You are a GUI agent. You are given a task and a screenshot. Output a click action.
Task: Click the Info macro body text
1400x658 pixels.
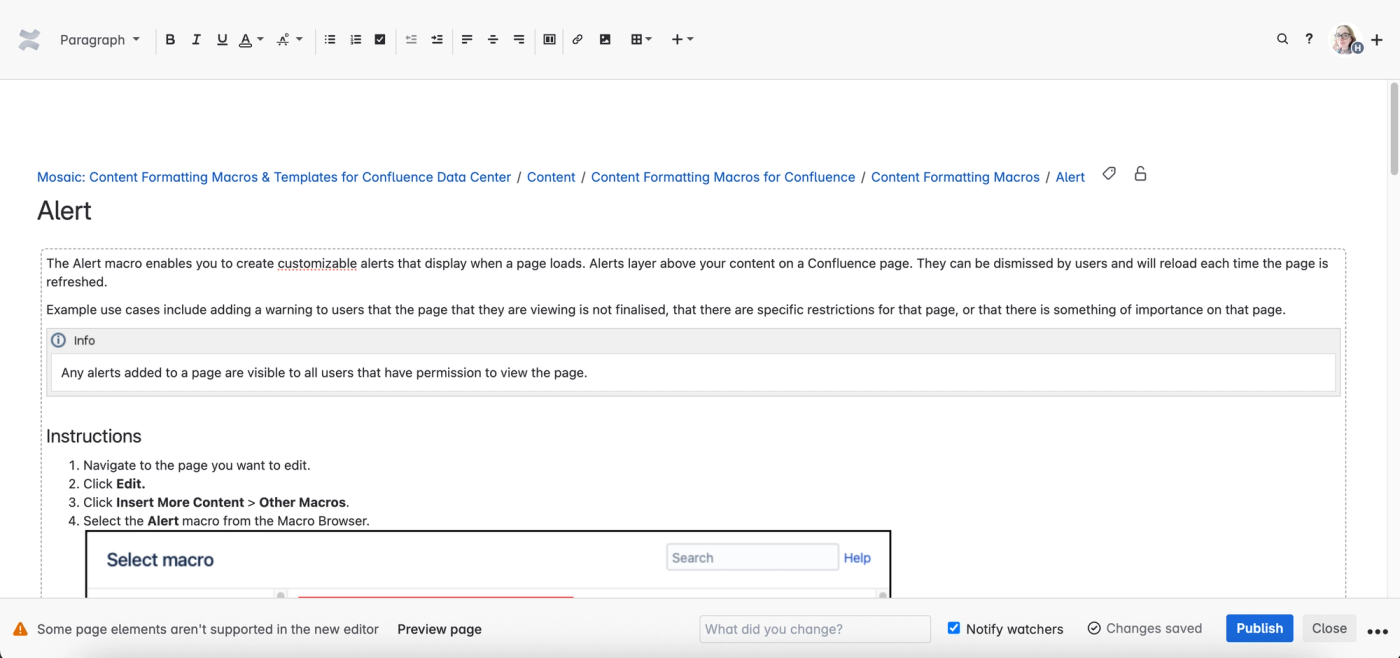point(324,372)
